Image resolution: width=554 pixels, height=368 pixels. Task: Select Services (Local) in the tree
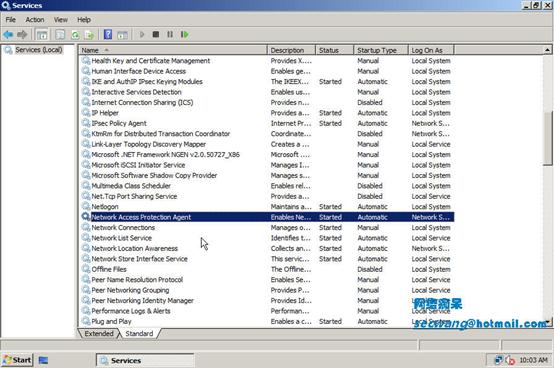(x=39, y=50)
